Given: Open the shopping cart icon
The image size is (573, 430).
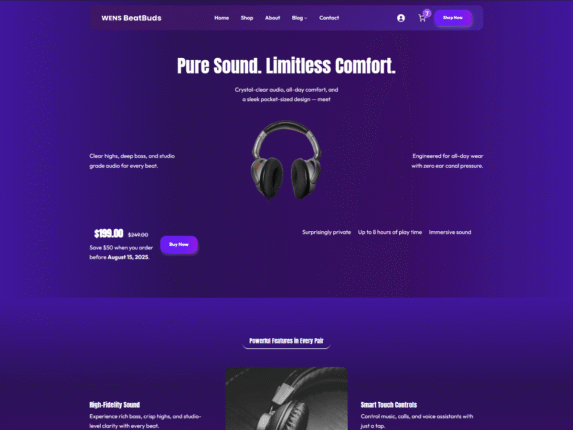Looking at the screenshot, I should [x=422, y=18].
